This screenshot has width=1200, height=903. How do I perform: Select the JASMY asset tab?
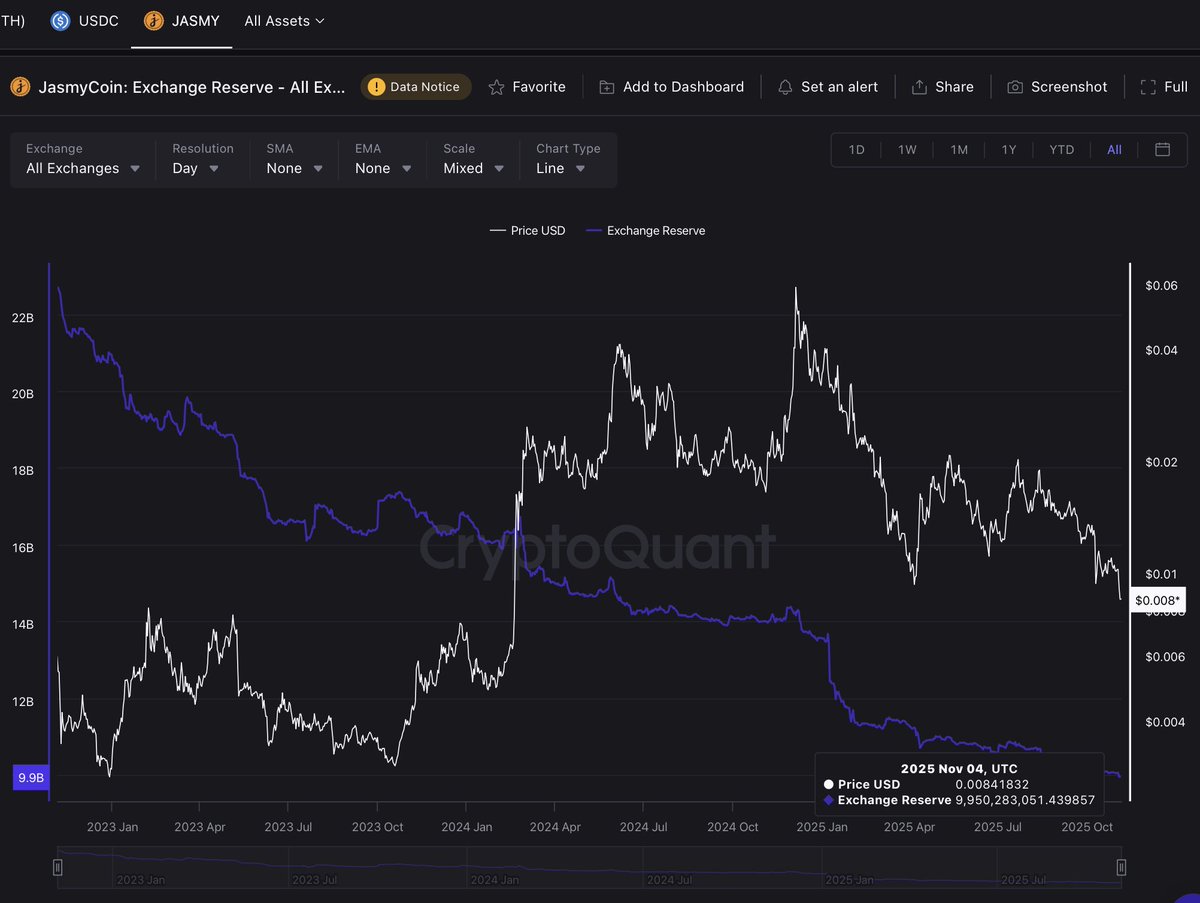pos(182,20)
